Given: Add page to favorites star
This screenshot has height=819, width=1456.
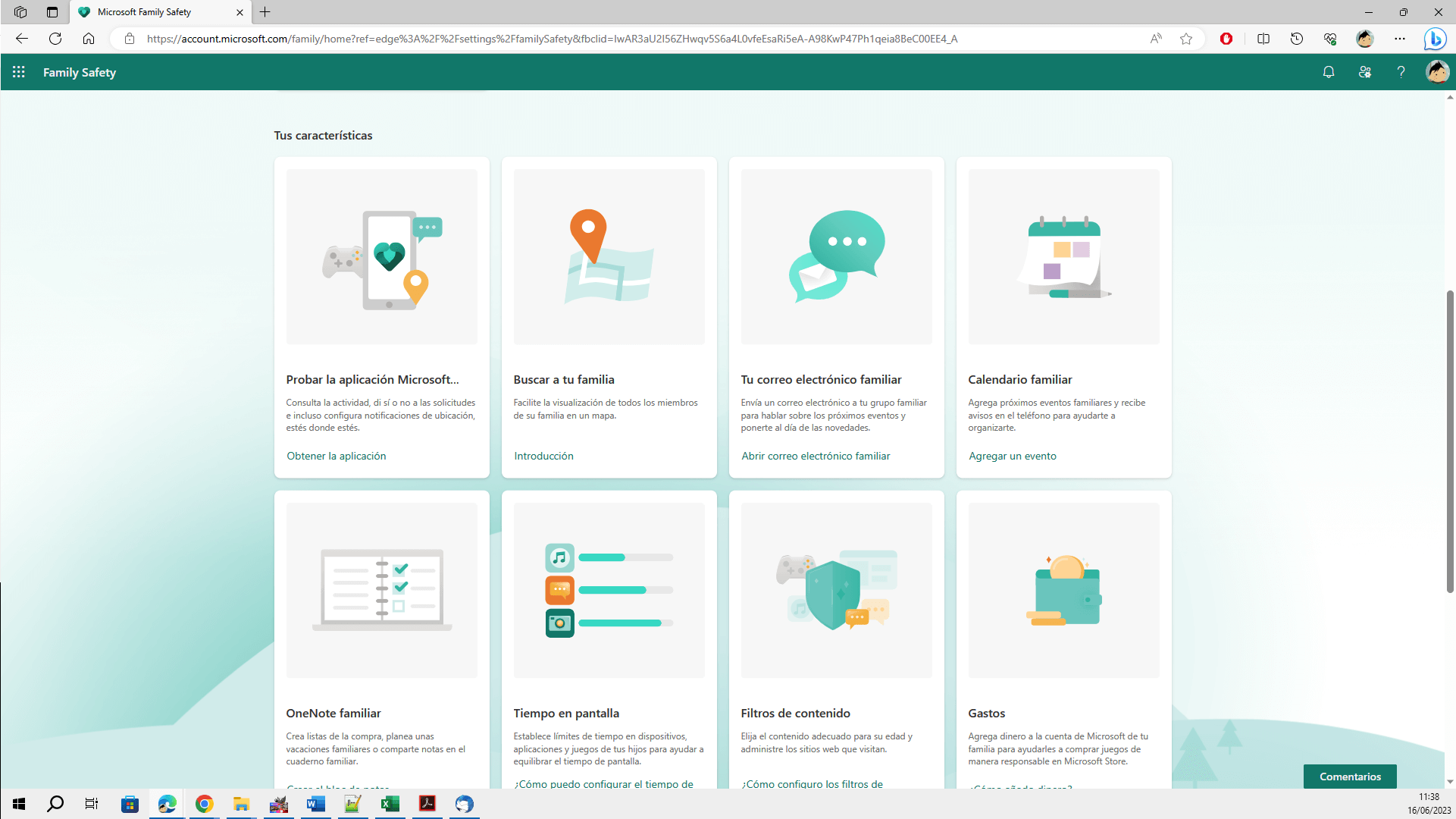Looking at the screenshot, I should pos(1186,39).
